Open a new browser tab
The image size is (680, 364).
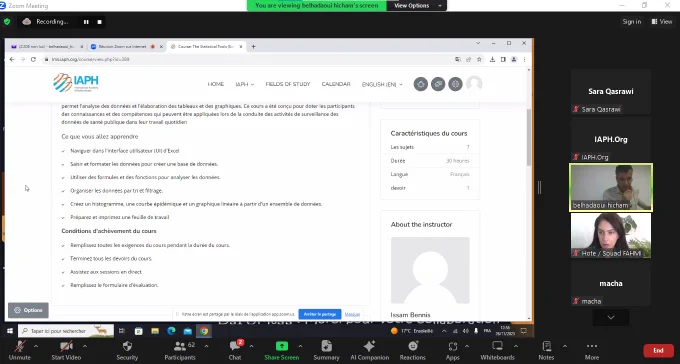click(x=253, y=46)
